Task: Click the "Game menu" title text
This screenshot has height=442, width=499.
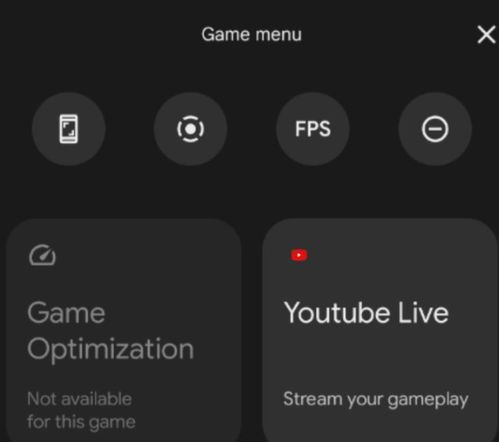Action: (x=251, y=34)
